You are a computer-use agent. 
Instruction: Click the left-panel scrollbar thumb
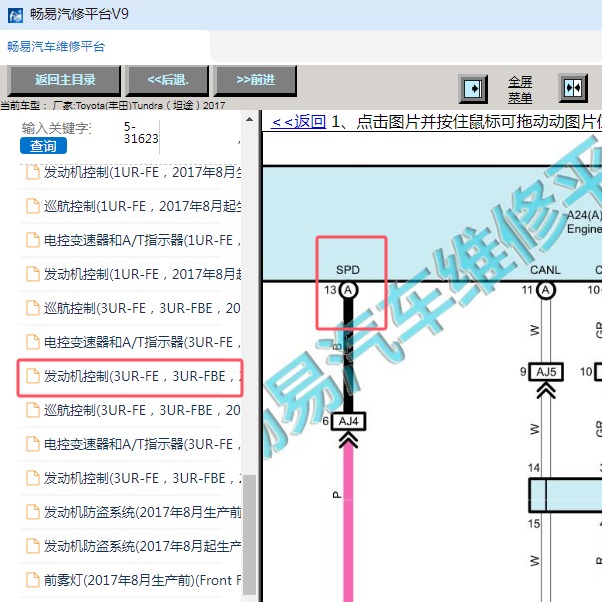(250, 536)
